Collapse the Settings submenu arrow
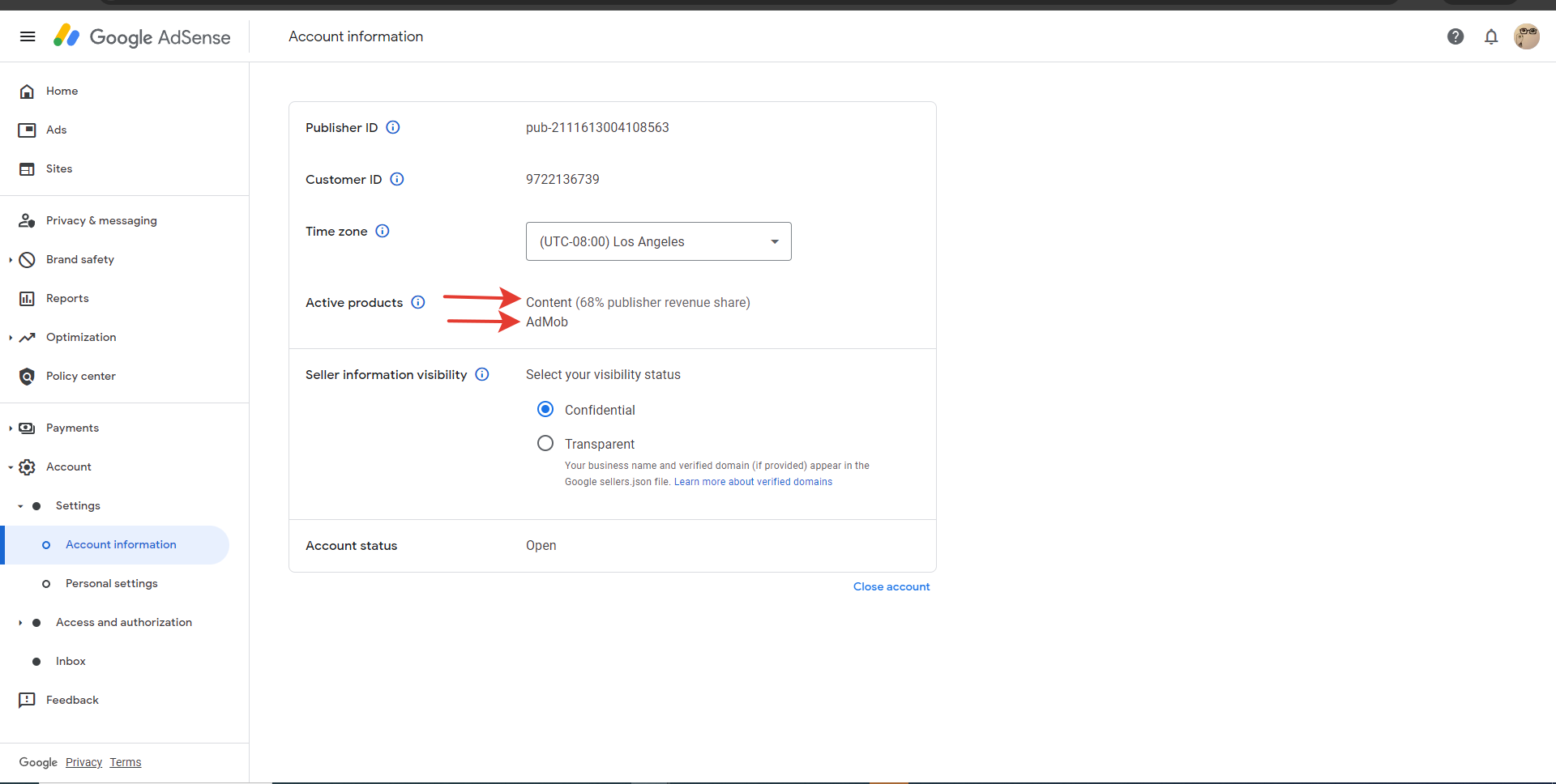This screenshot has height=784, width=1556. click(20, 506)
